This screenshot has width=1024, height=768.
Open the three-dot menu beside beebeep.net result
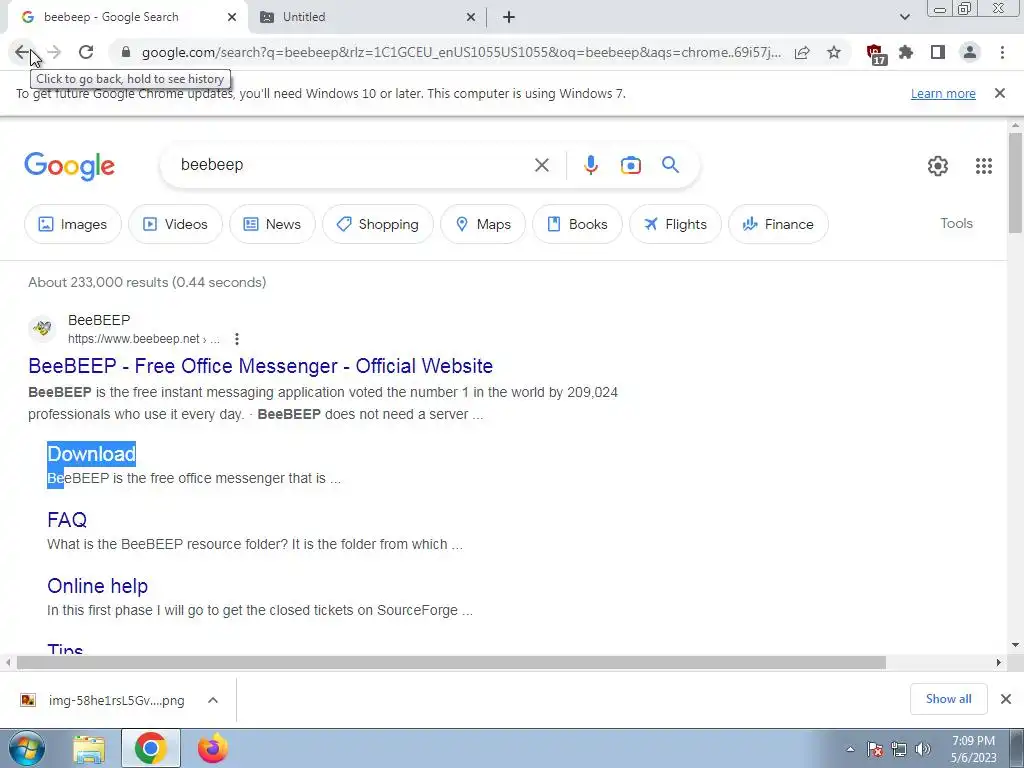click(236, 339)
